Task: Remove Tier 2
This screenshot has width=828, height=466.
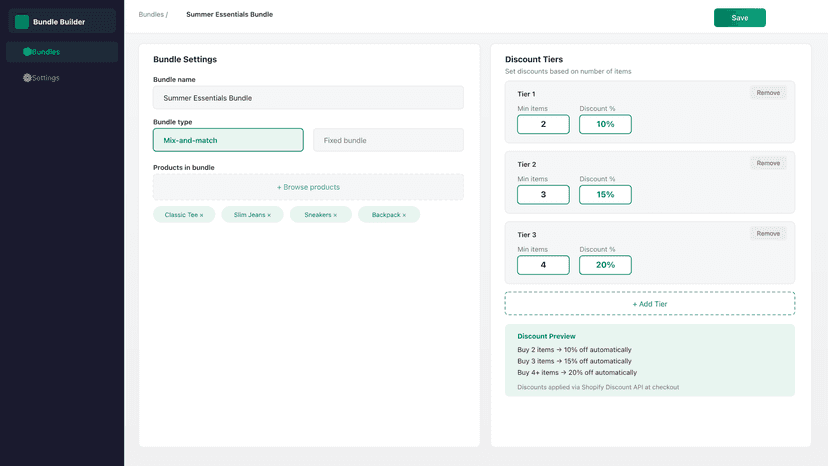Action: click(768, 163)
